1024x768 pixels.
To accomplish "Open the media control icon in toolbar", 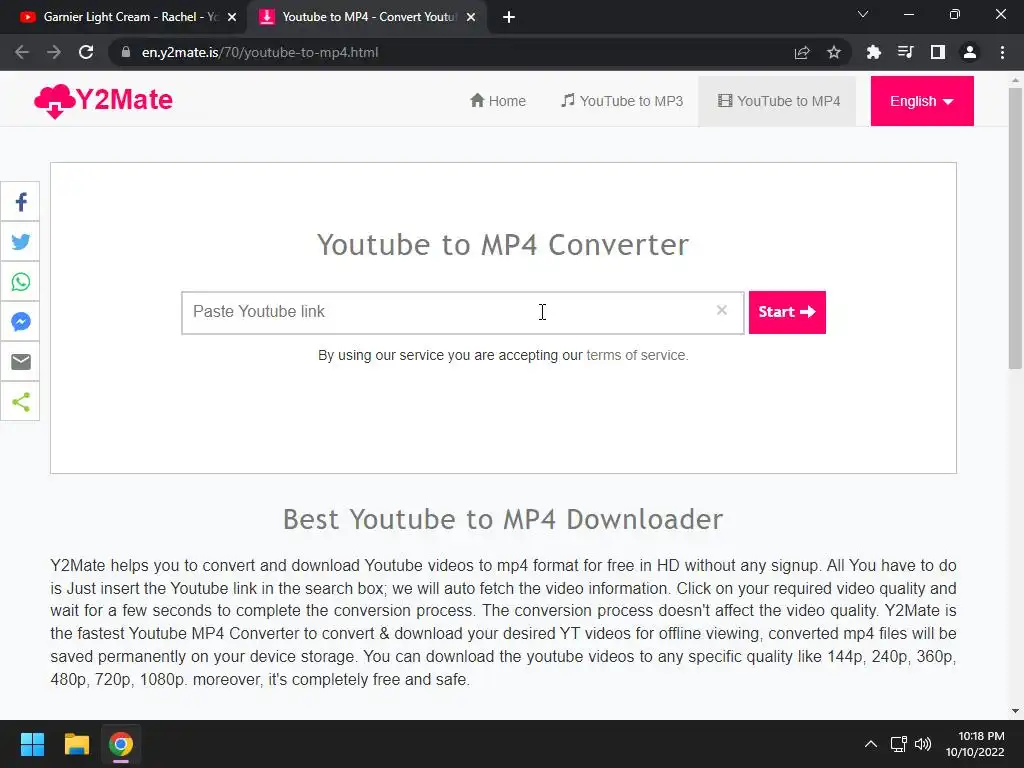I will point(905,52).
